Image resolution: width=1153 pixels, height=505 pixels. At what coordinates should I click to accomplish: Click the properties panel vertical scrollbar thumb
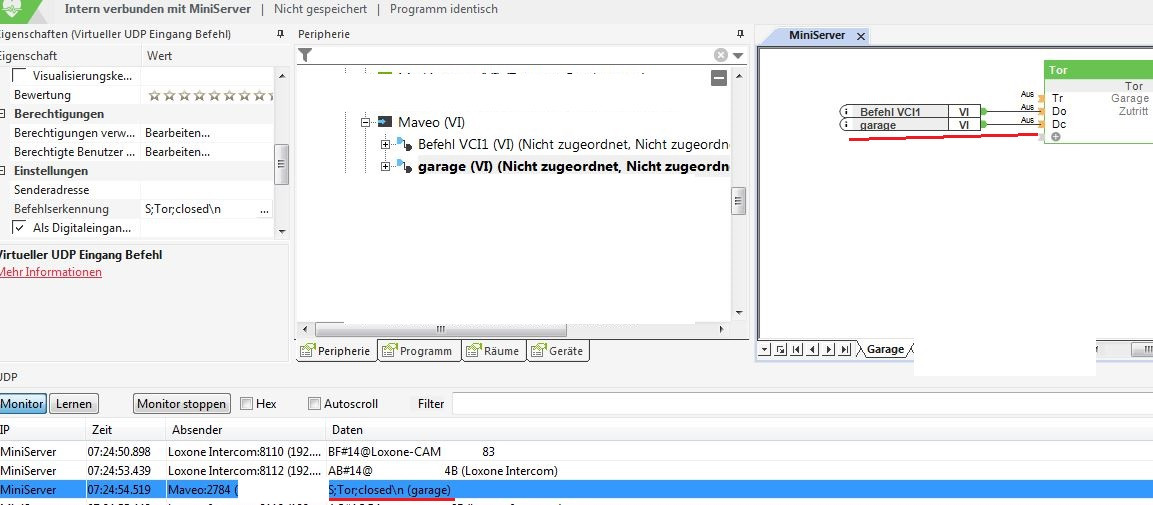click(281, 165)
